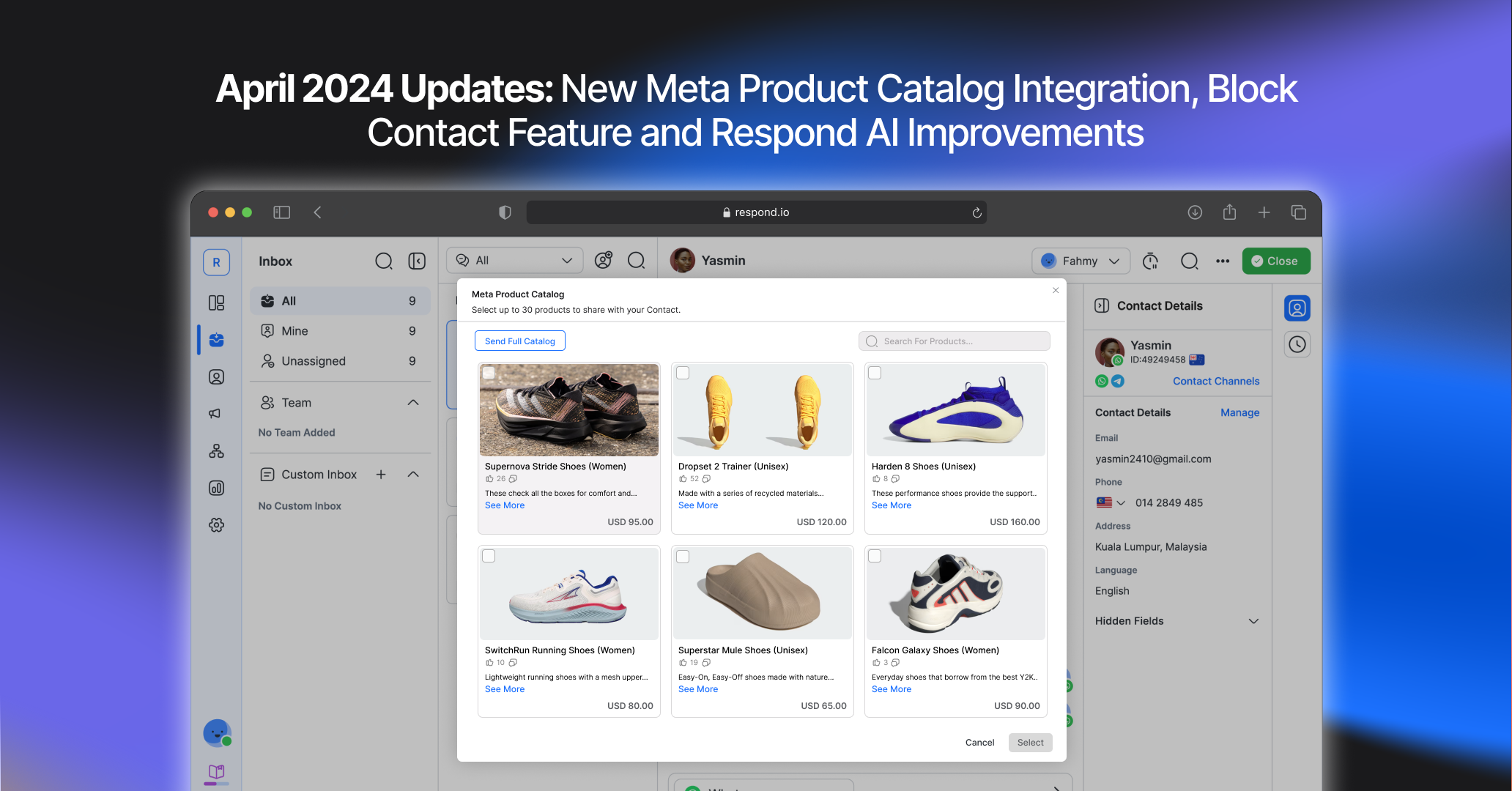
Task: Open the Broadcasts megaphone sidebar icon
Action: pos(215,414)
